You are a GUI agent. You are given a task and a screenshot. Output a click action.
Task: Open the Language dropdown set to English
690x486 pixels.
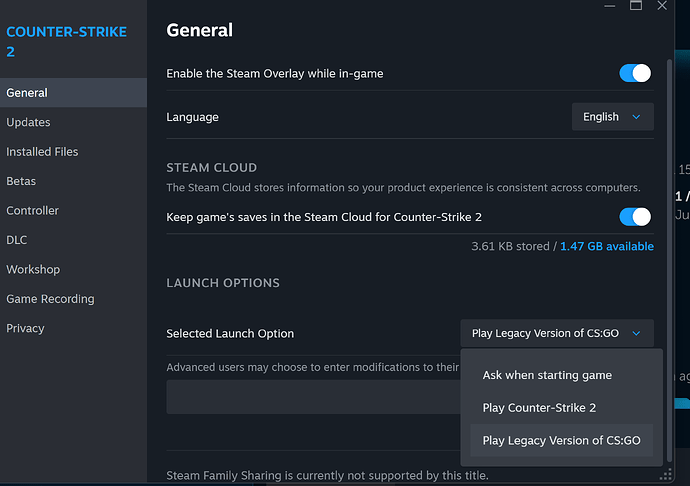[613, 117]
